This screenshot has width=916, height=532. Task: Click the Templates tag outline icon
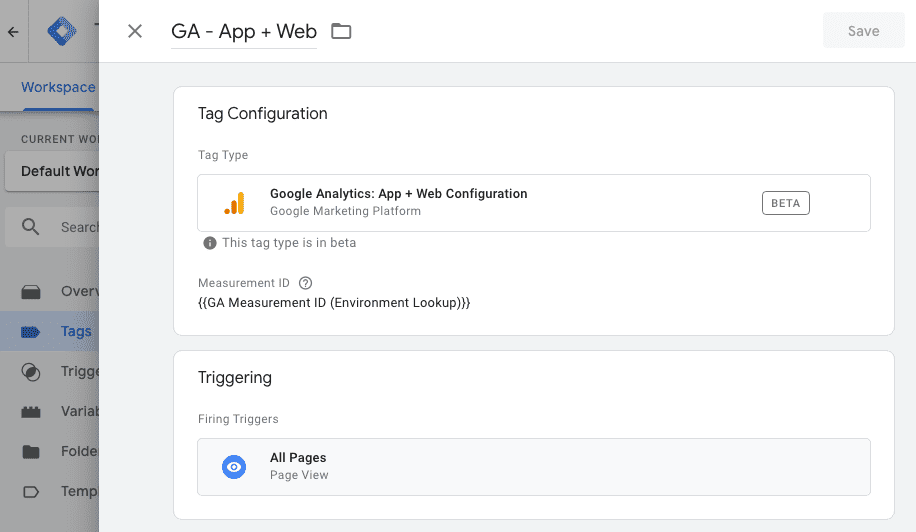point(30,492)
